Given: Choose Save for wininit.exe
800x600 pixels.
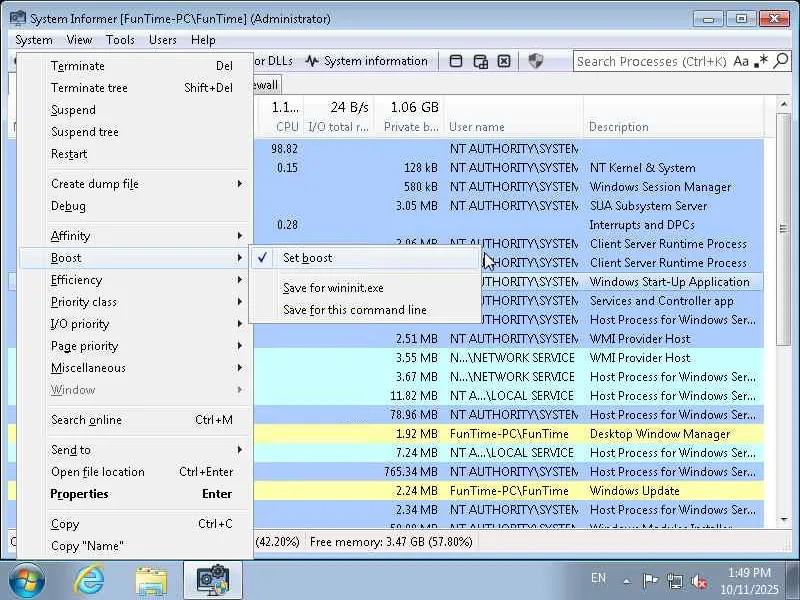Looking at the screenshot, I should tap(365, 288).
